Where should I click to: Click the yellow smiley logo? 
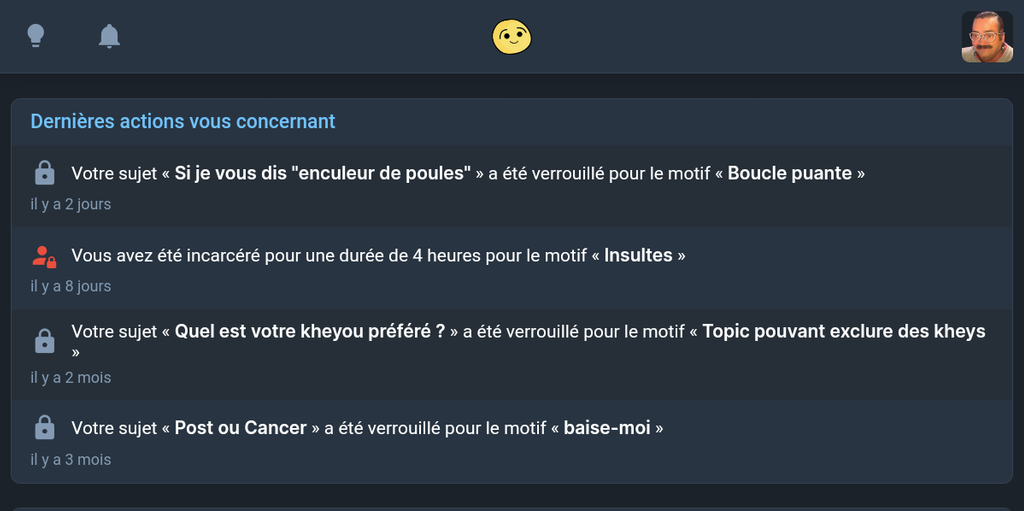click(511, 37)
